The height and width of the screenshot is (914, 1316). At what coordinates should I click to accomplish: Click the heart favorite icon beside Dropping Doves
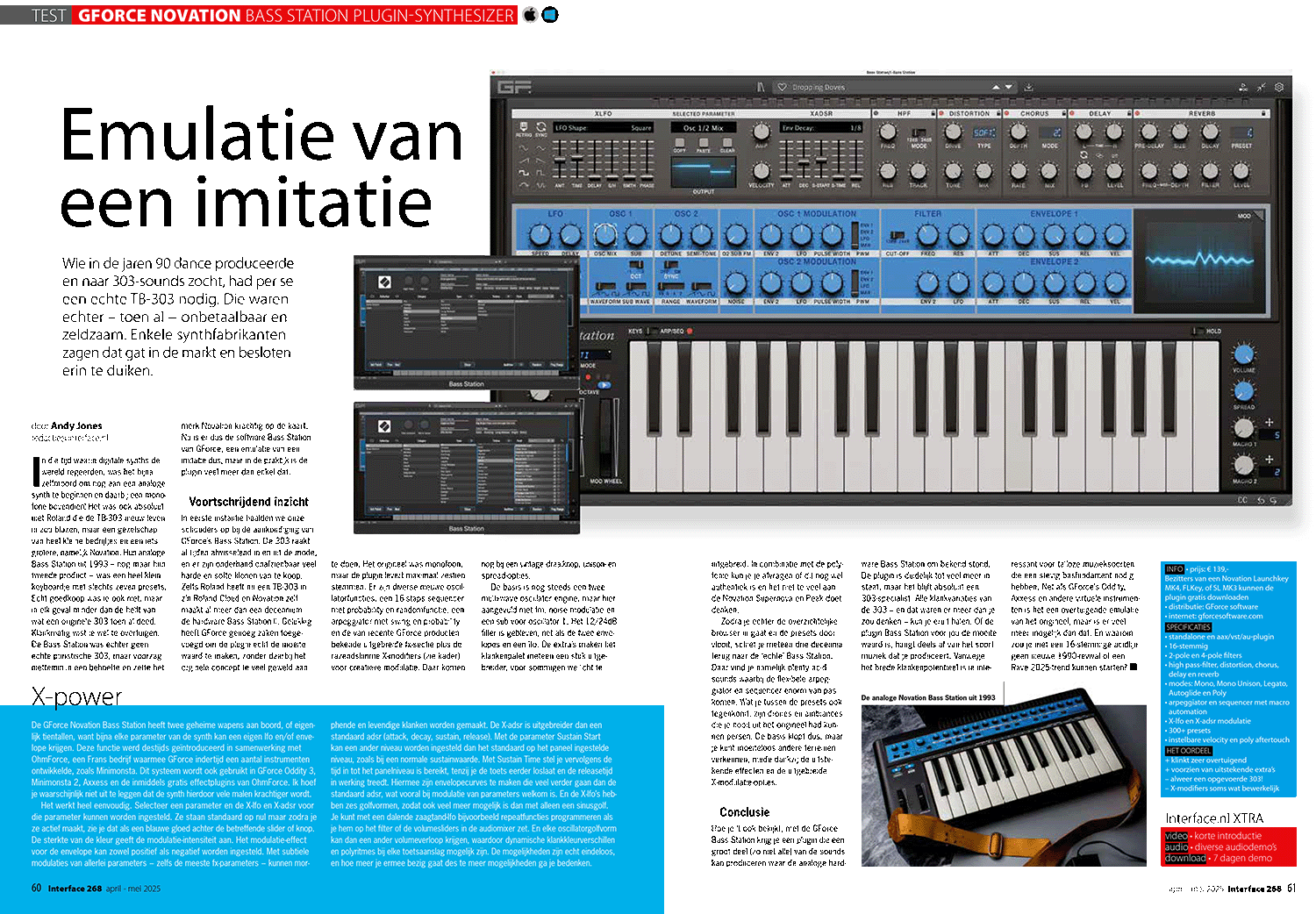coord(782,87)
